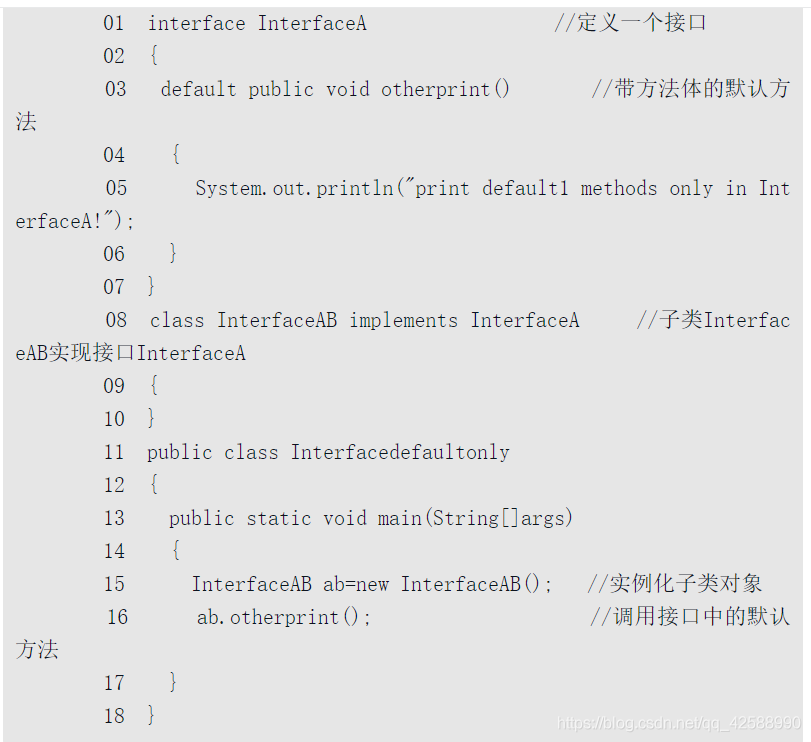This screenshot has height=742, width=811.
Task: Click line number 05
Action: click(116, 188)
